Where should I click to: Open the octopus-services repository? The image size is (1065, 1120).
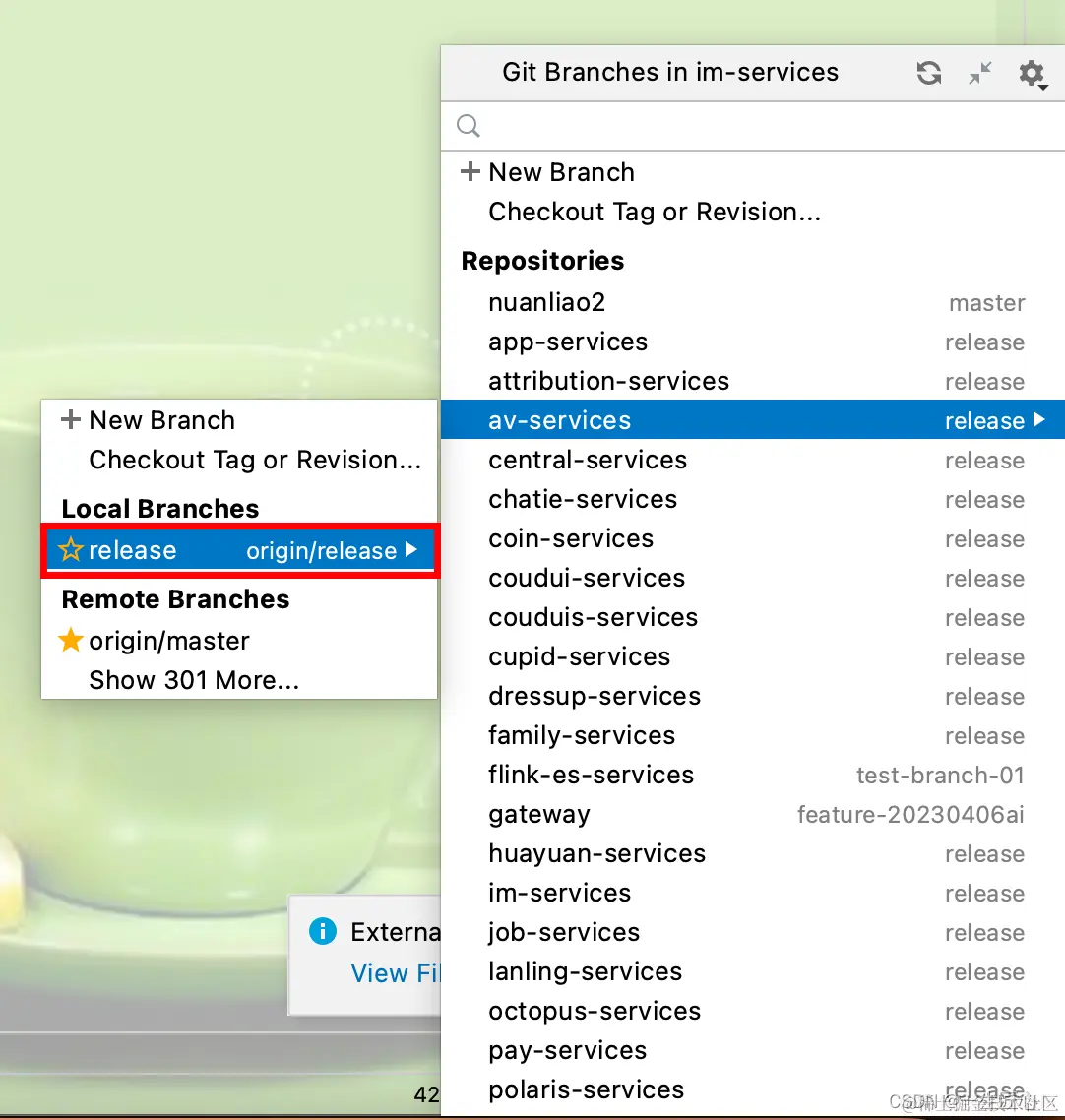coord(753,1011)
